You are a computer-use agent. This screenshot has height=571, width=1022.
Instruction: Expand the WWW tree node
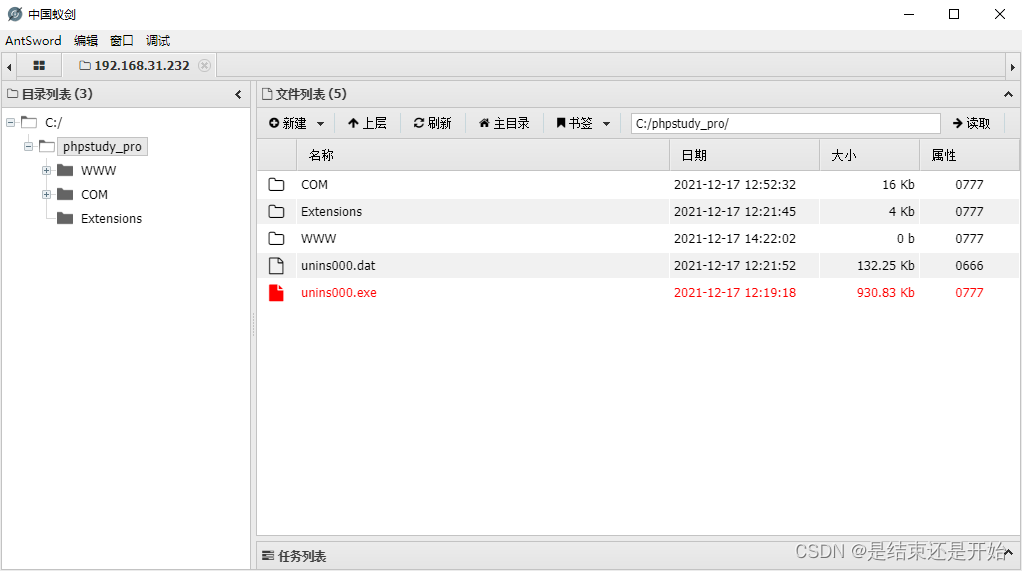click(x=46, y=171)
